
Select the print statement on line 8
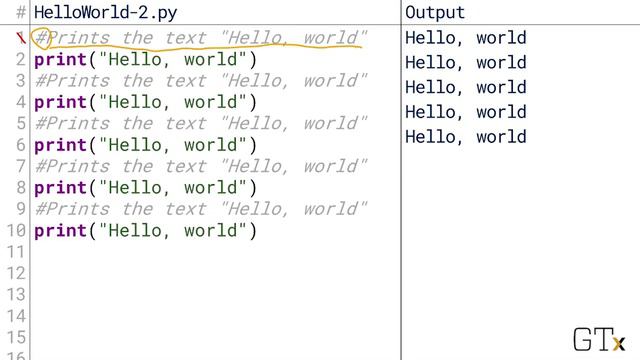coord(145,188)
